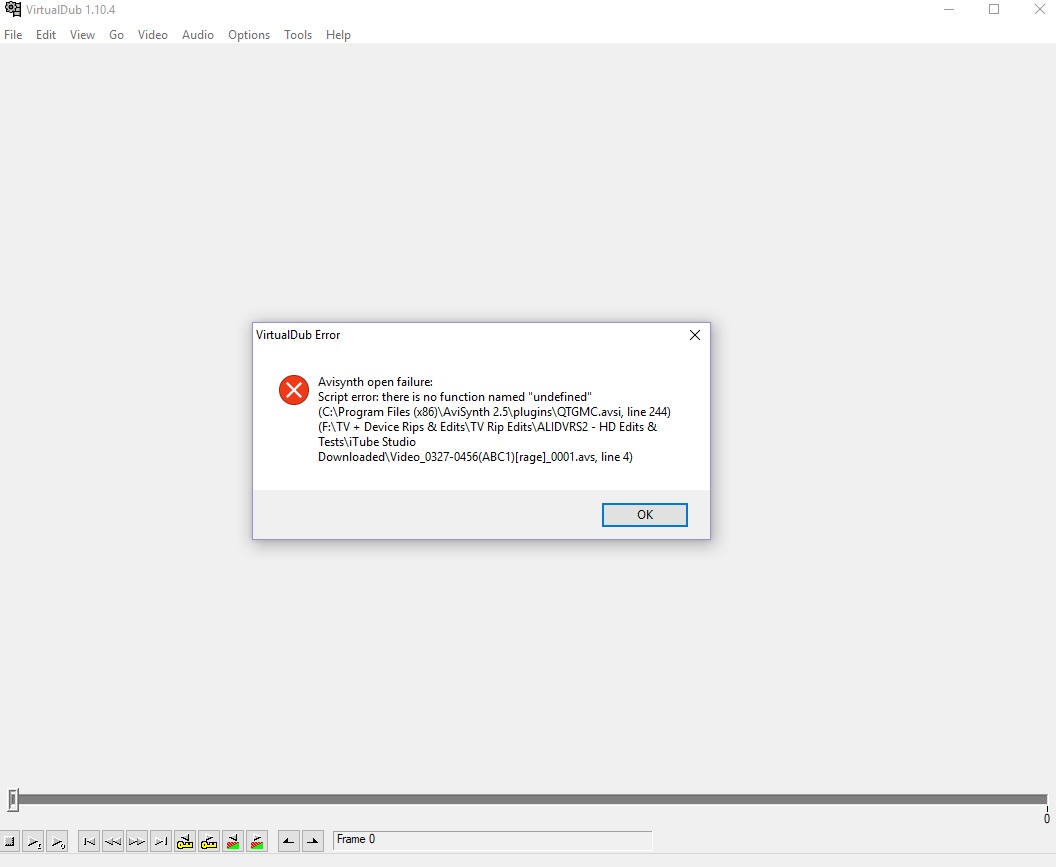Open the Audio menu
This screenshot has width=1056, height=867.
tap(198, 35)
